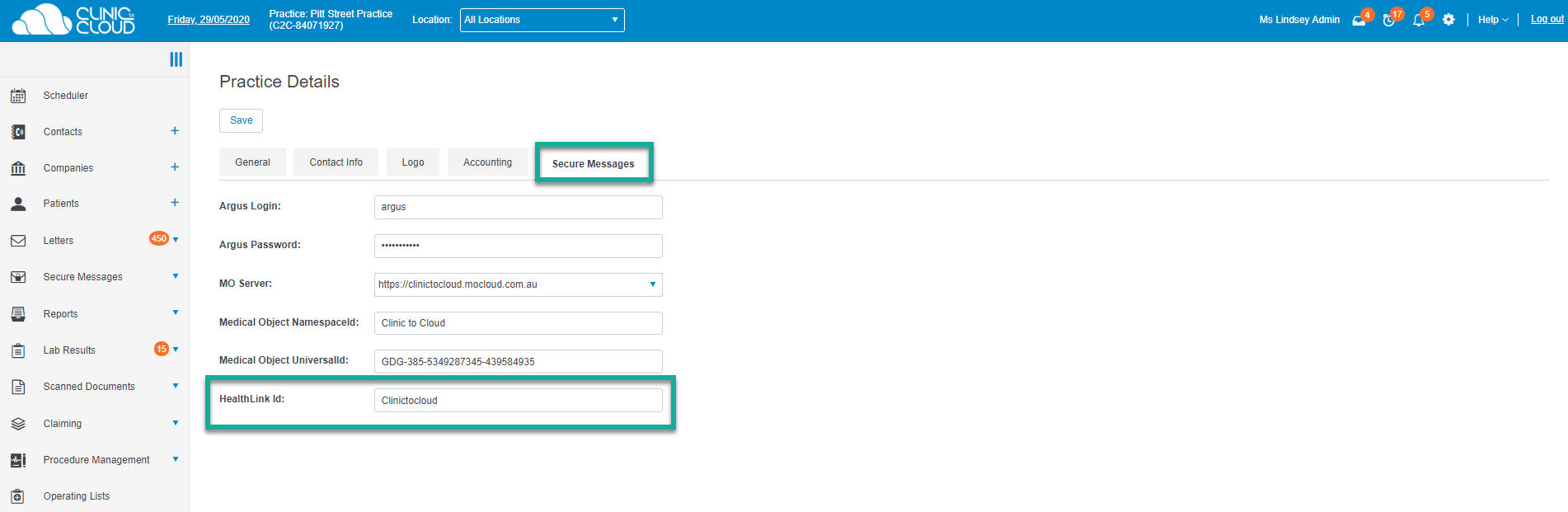The image size is (1568, 512).
Task: Add a new contact with the plus icon
Action: pos(175,131)
